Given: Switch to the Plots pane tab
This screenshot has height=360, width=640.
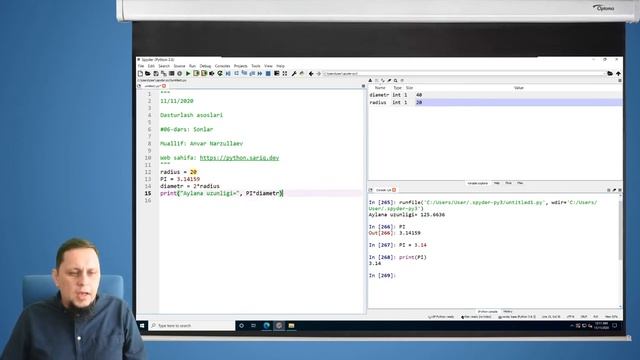Looking at the screenshot, I should pos(509,183).
